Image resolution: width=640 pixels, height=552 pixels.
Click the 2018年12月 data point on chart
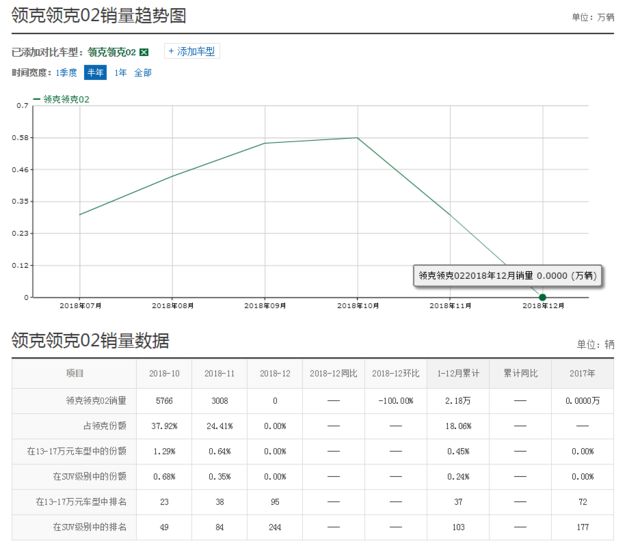pyautogui.click(x=542, y=297)
